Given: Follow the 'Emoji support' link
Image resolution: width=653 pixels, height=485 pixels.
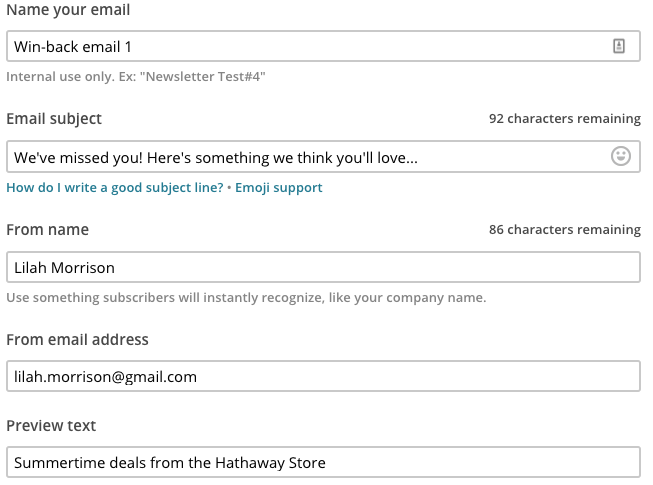Looking at the screenshot, I should 279,187.
